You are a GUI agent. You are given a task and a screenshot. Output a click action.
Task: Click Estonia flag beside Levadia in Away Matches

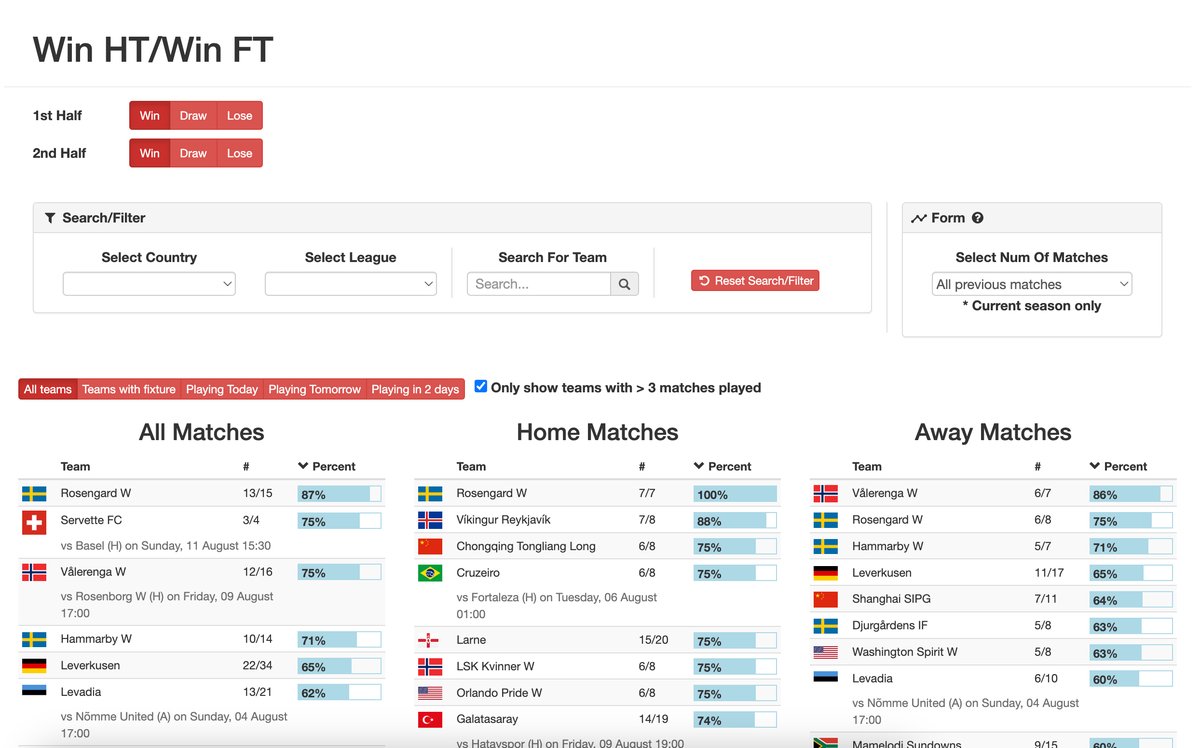826,676
